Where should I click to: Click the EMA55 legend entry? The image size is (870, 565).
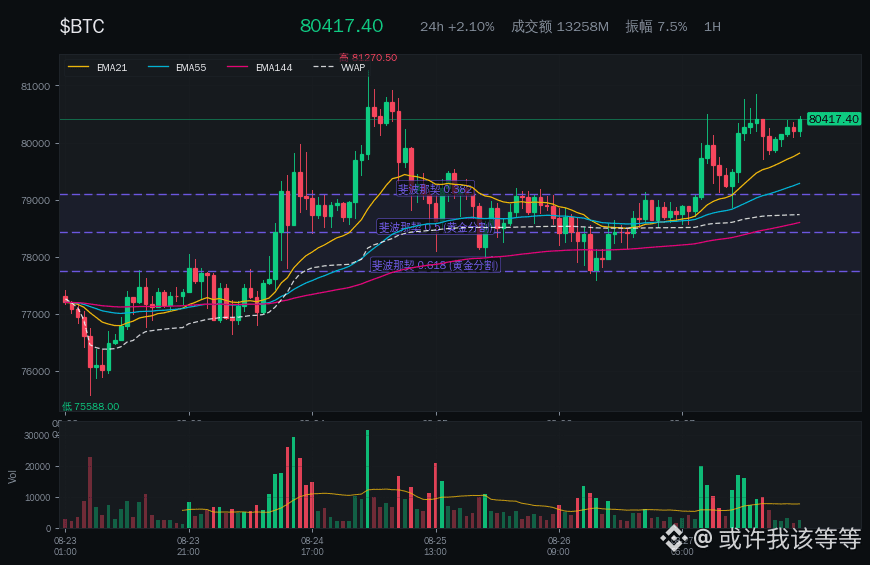click(177, 68)
